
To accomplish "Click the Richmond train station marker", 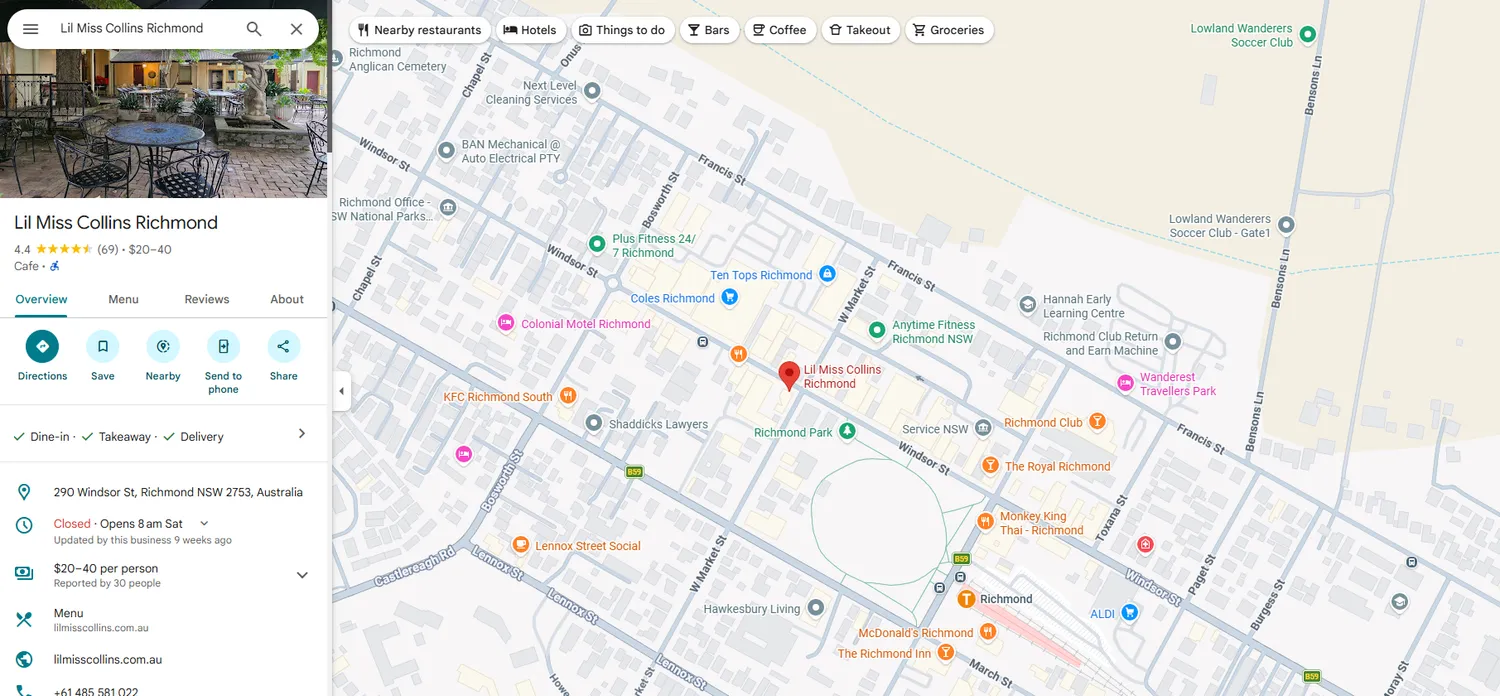I will click(x=966, y=599).
